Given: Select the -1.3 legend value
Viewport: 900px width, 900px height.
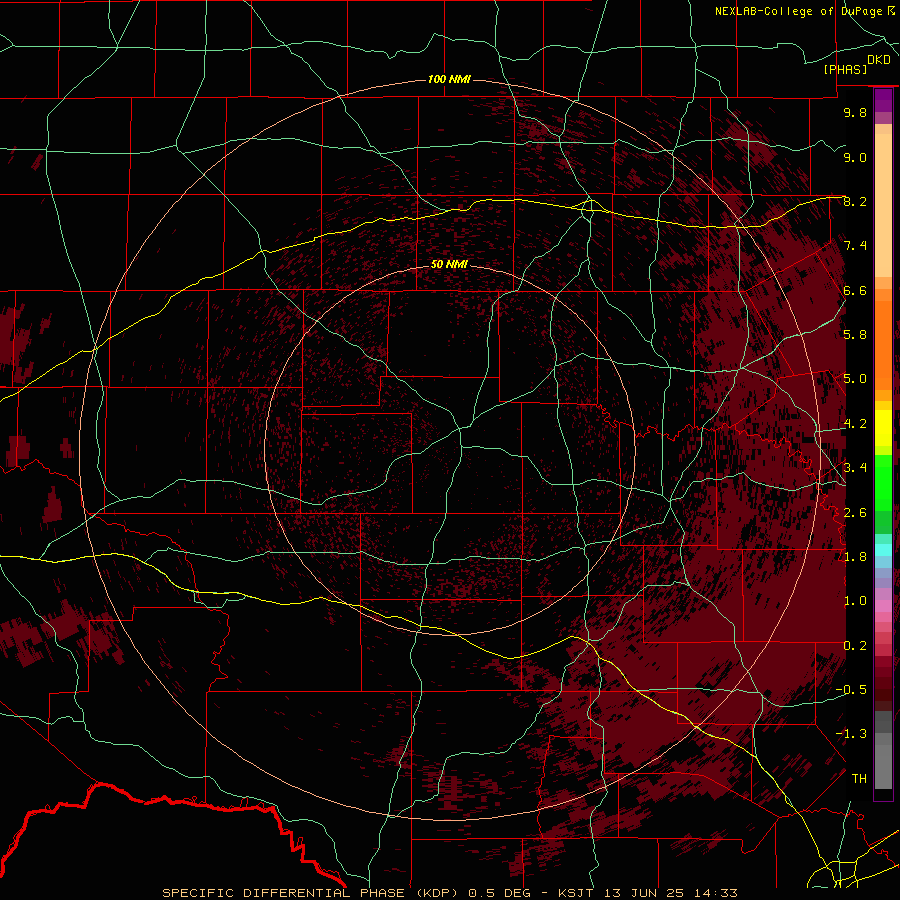Looking at the screenshot, I should coord(851,734).
